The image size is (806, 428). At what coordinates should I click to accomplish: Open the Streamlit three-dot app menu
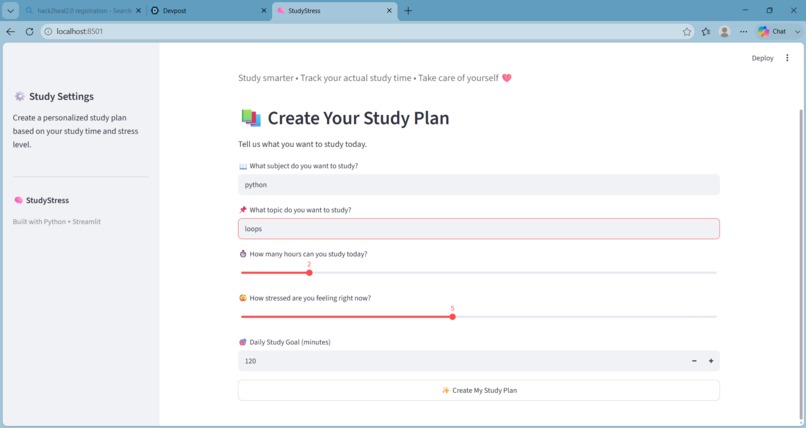click(x=787, y=58)
